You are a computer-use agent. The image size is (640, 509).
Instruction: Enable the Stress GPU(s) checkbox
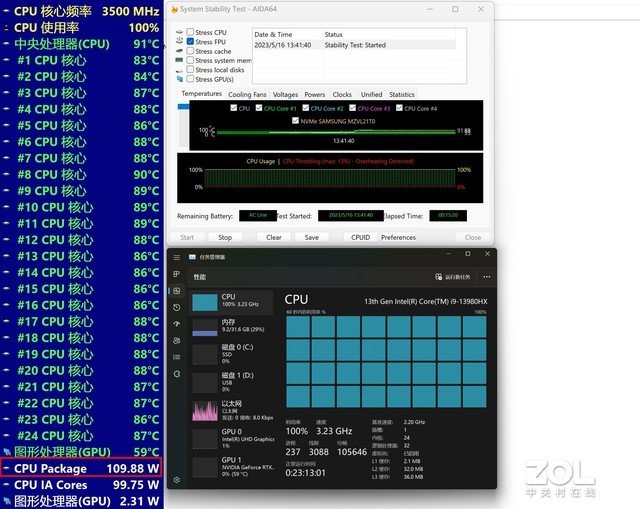(x=190, y=79)
